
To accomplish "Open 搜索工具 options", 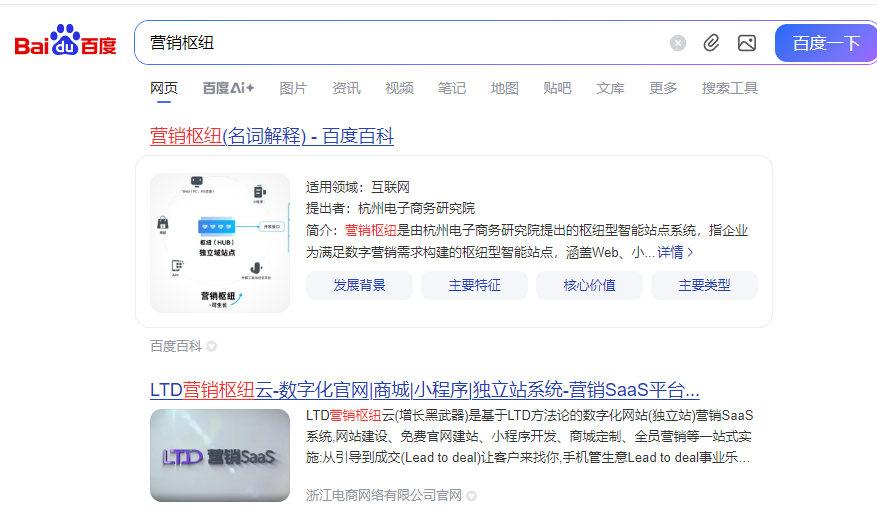I will (730, 88).
